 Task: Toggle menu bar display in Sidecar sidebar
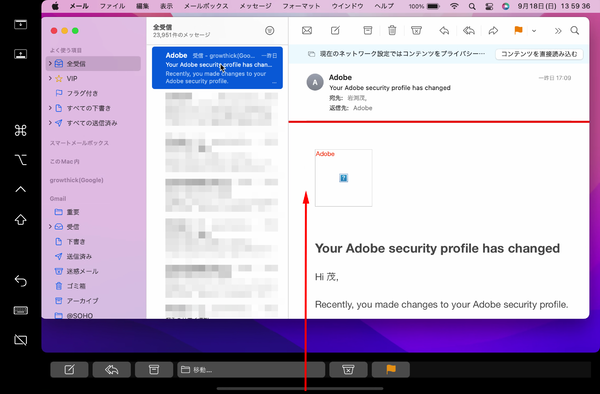(21, 24)
